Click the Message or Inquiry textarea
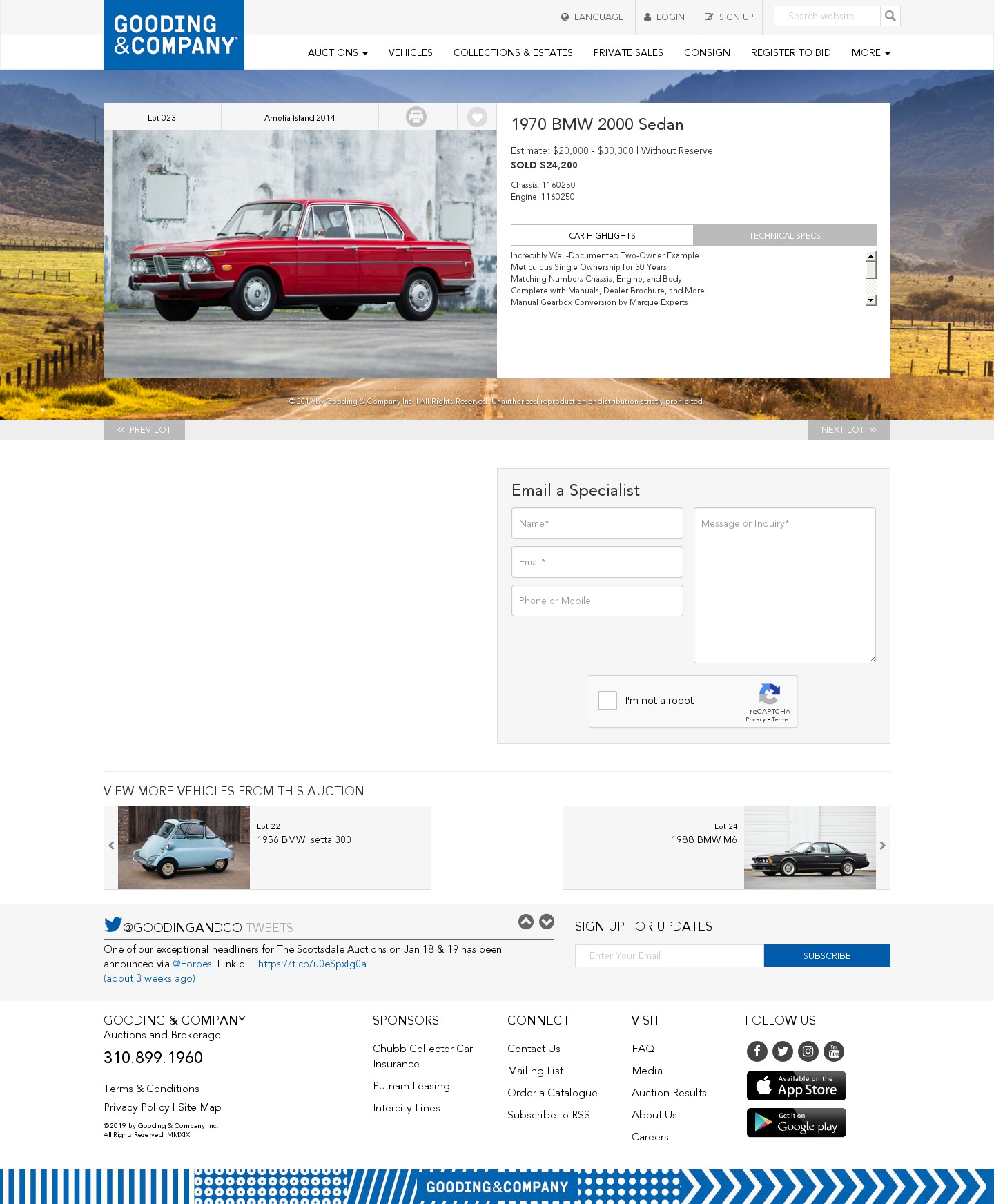This screenshot has height=1204, width=994. (785, 585)
